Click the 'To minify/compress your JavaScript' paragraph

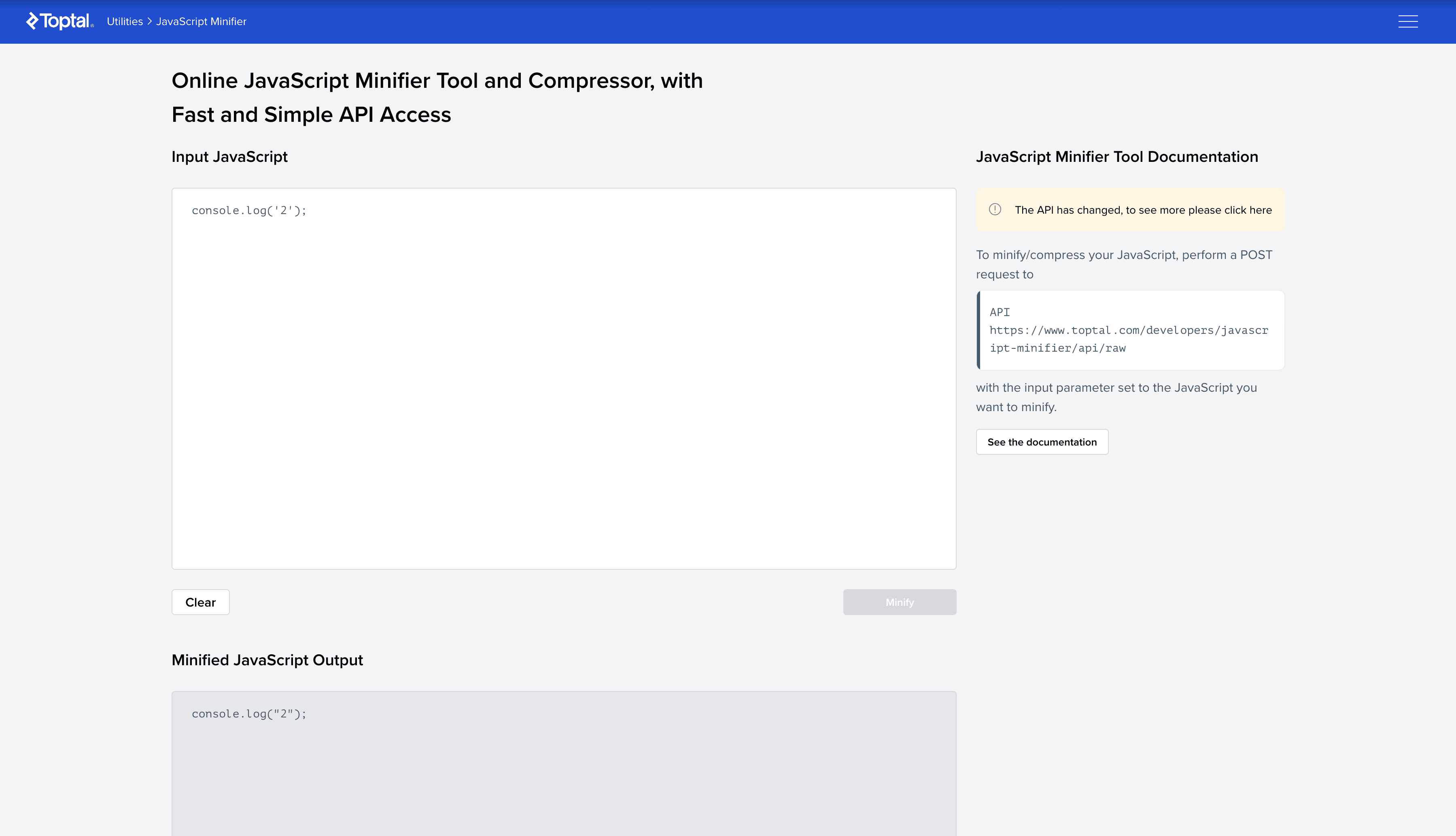pos(1124,265)
